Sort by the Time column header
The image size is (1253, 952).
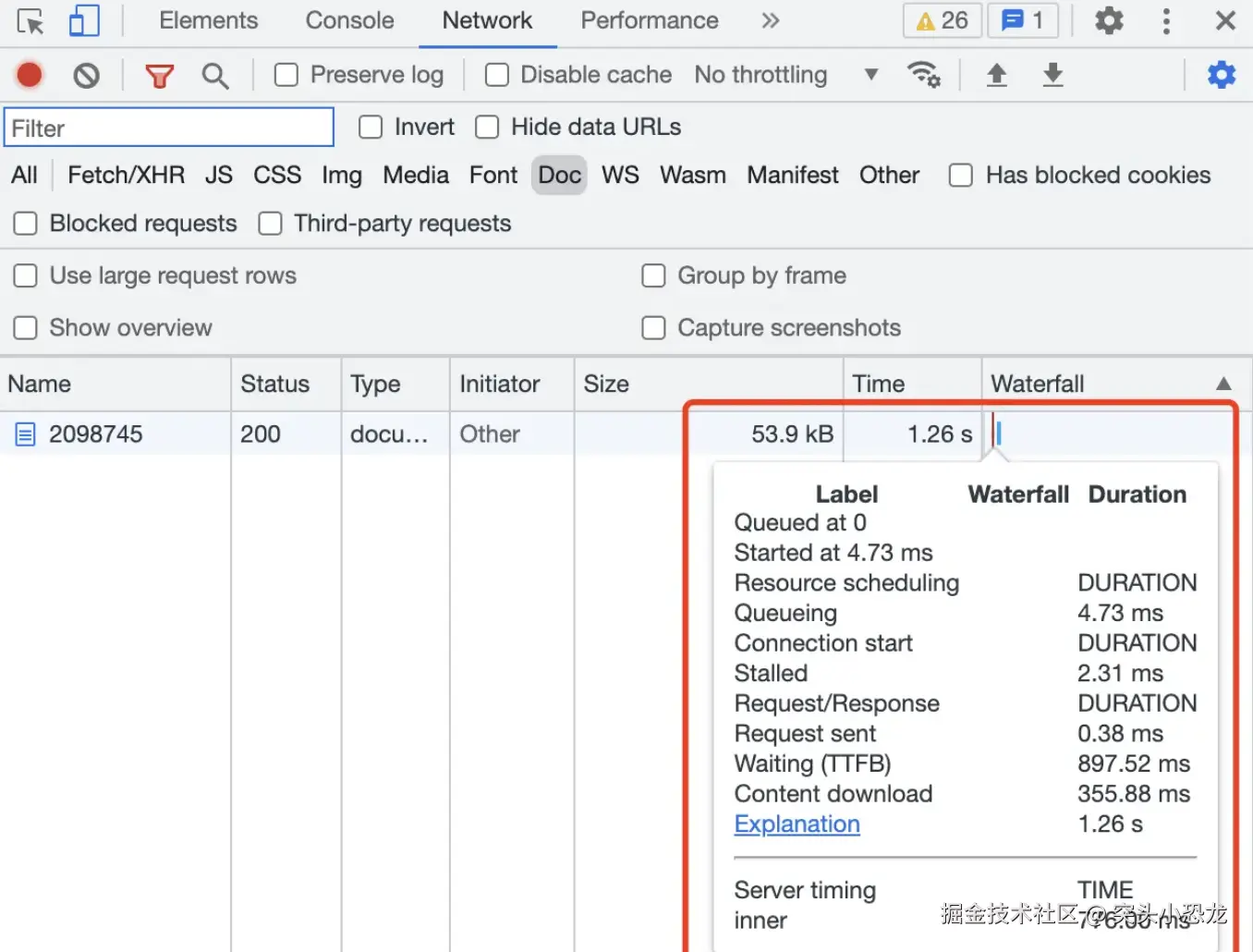(912, 384)
